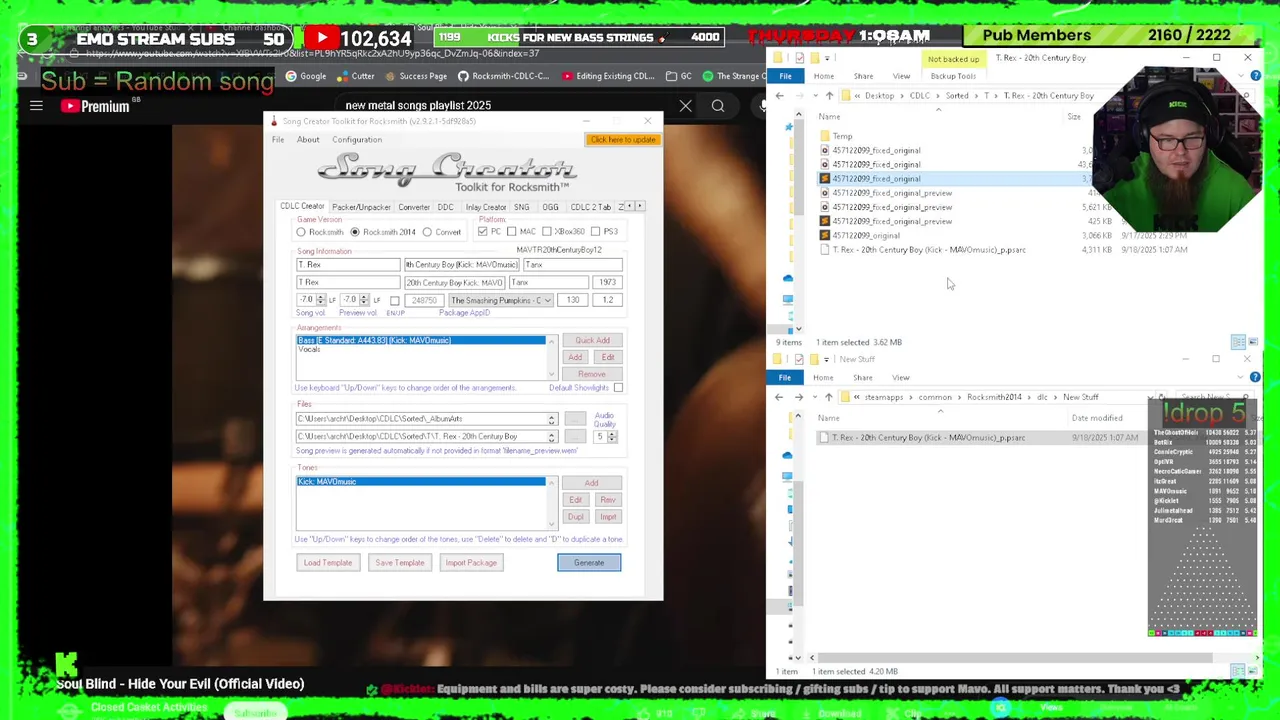Open album art path combo box

pos(551,419)
